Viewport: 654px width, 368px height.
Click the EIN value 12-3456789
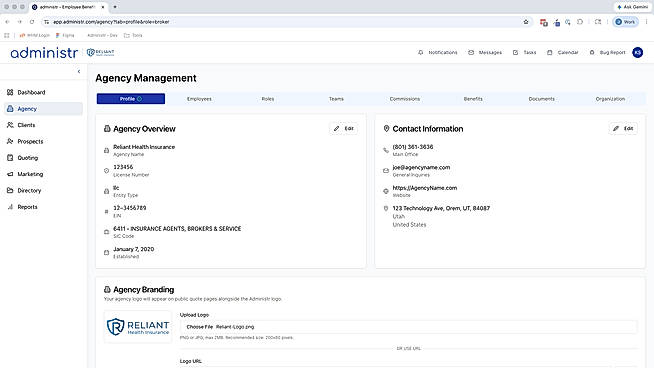(130, 208)
